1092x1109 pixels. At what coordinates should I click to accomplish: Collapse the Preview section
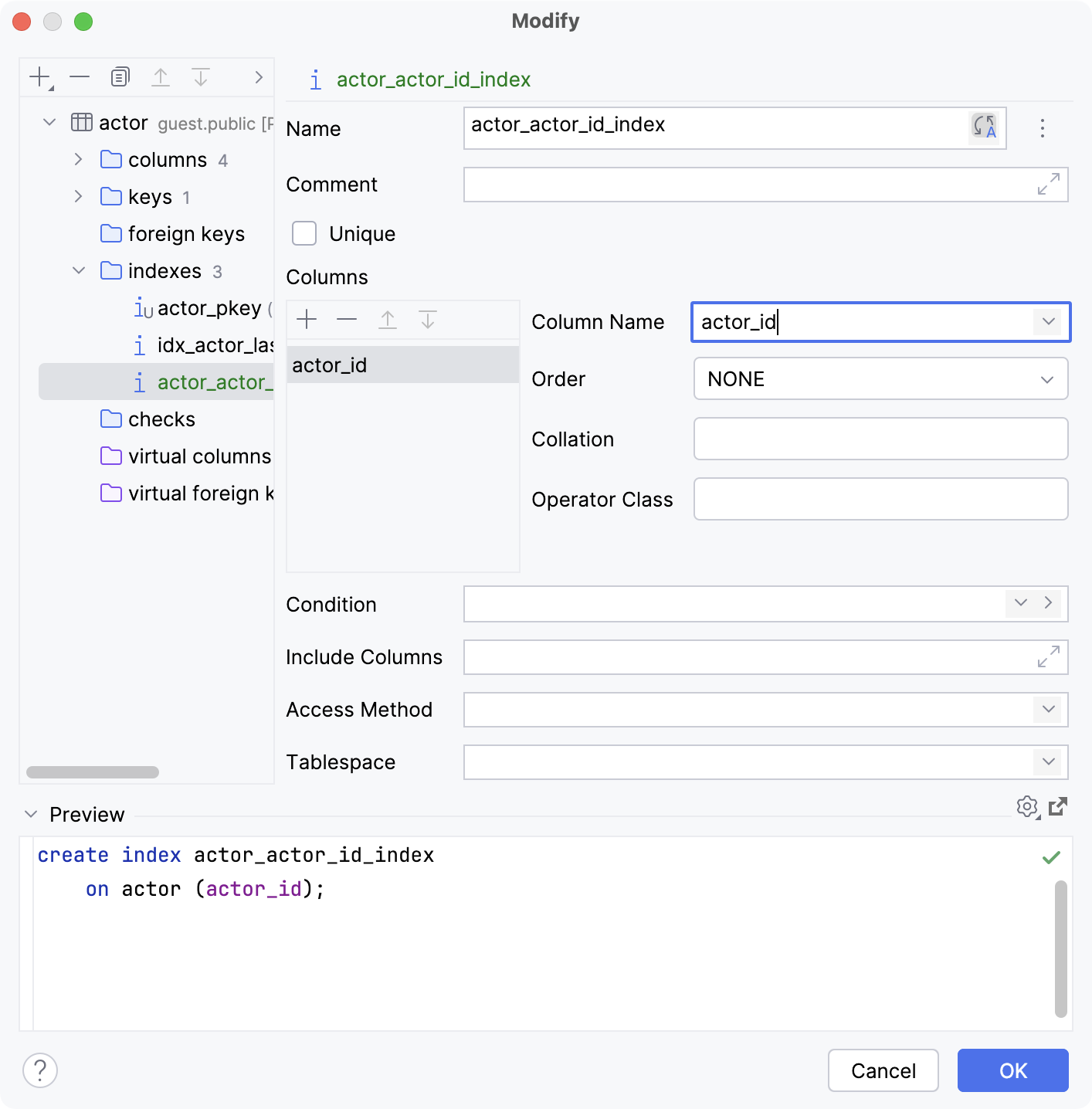coord(31,813)
